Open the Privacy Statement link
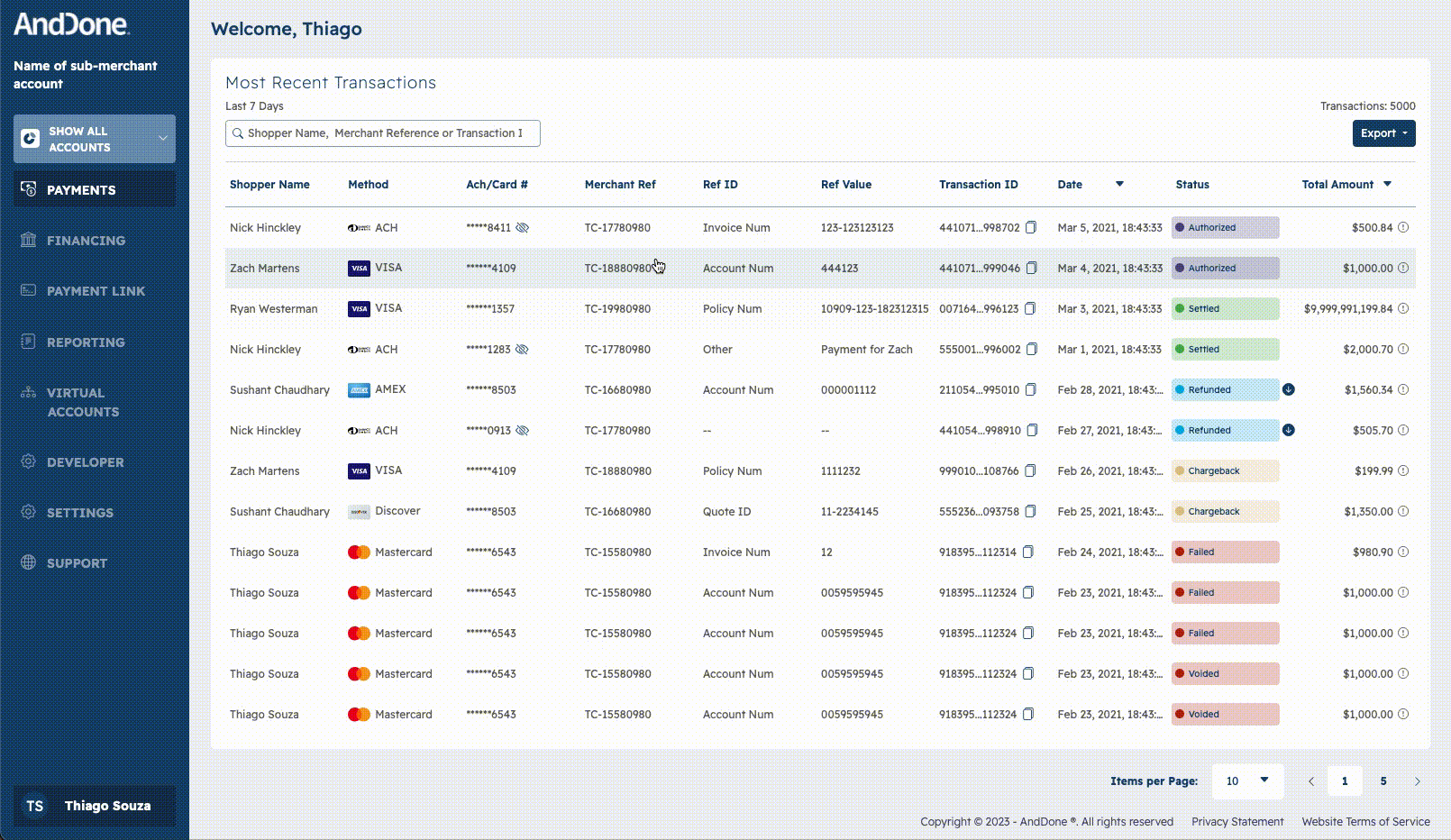 (1237, 822)
